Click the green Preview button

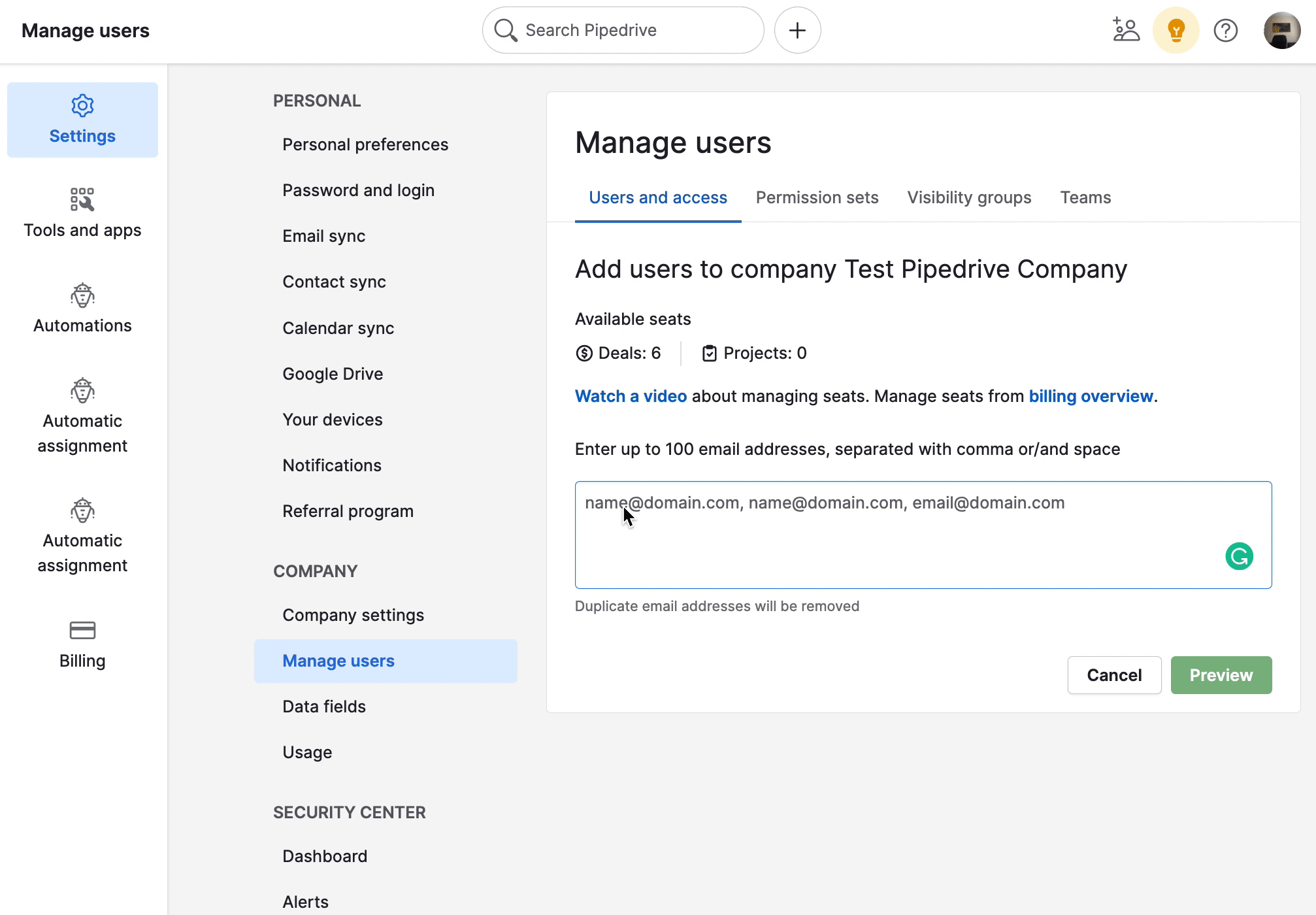pos(1221,675)
